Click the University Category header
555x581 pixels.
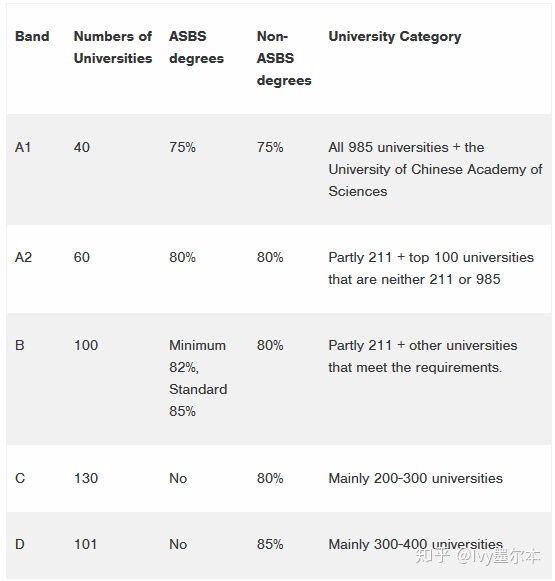(x=395, y=36)
